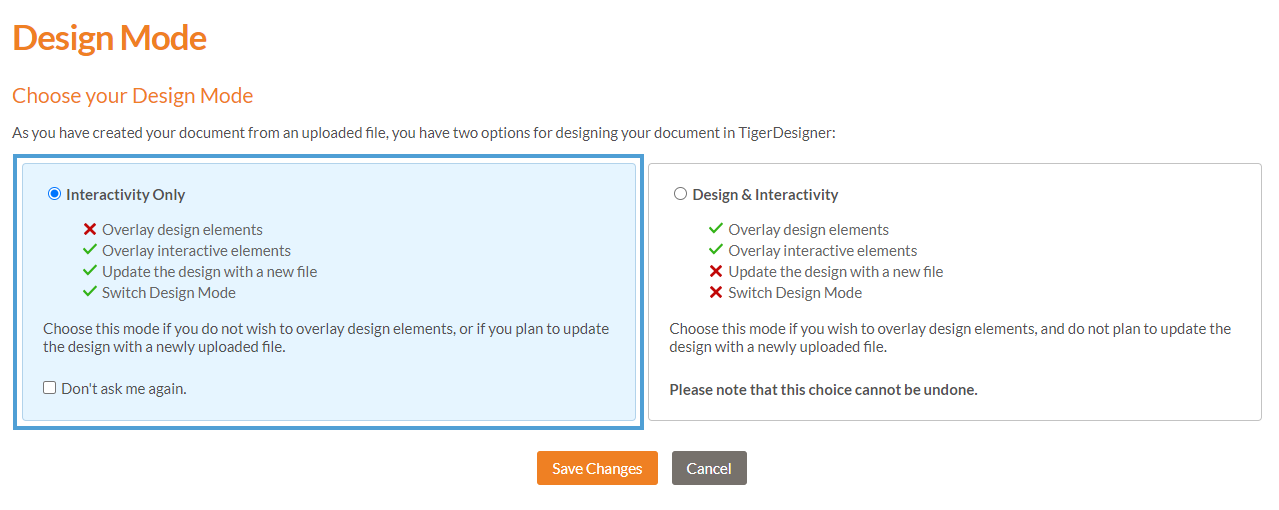This screenshot has width=1279, height=510.
Task: Click green check beside left Overlay interactive elements
Action: (90, 250)
